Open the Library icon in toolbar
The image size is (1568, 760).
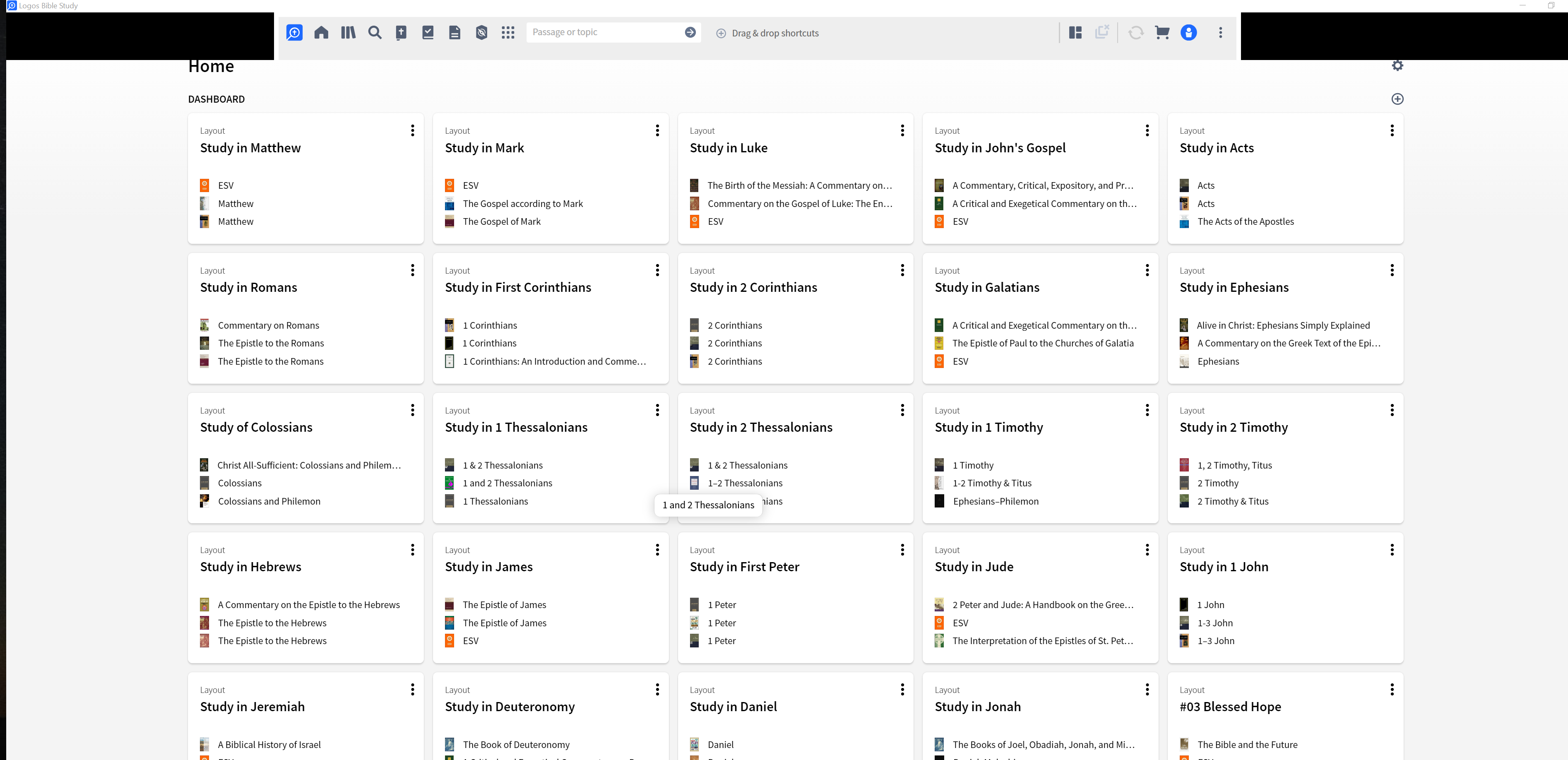tap(348, 33)
